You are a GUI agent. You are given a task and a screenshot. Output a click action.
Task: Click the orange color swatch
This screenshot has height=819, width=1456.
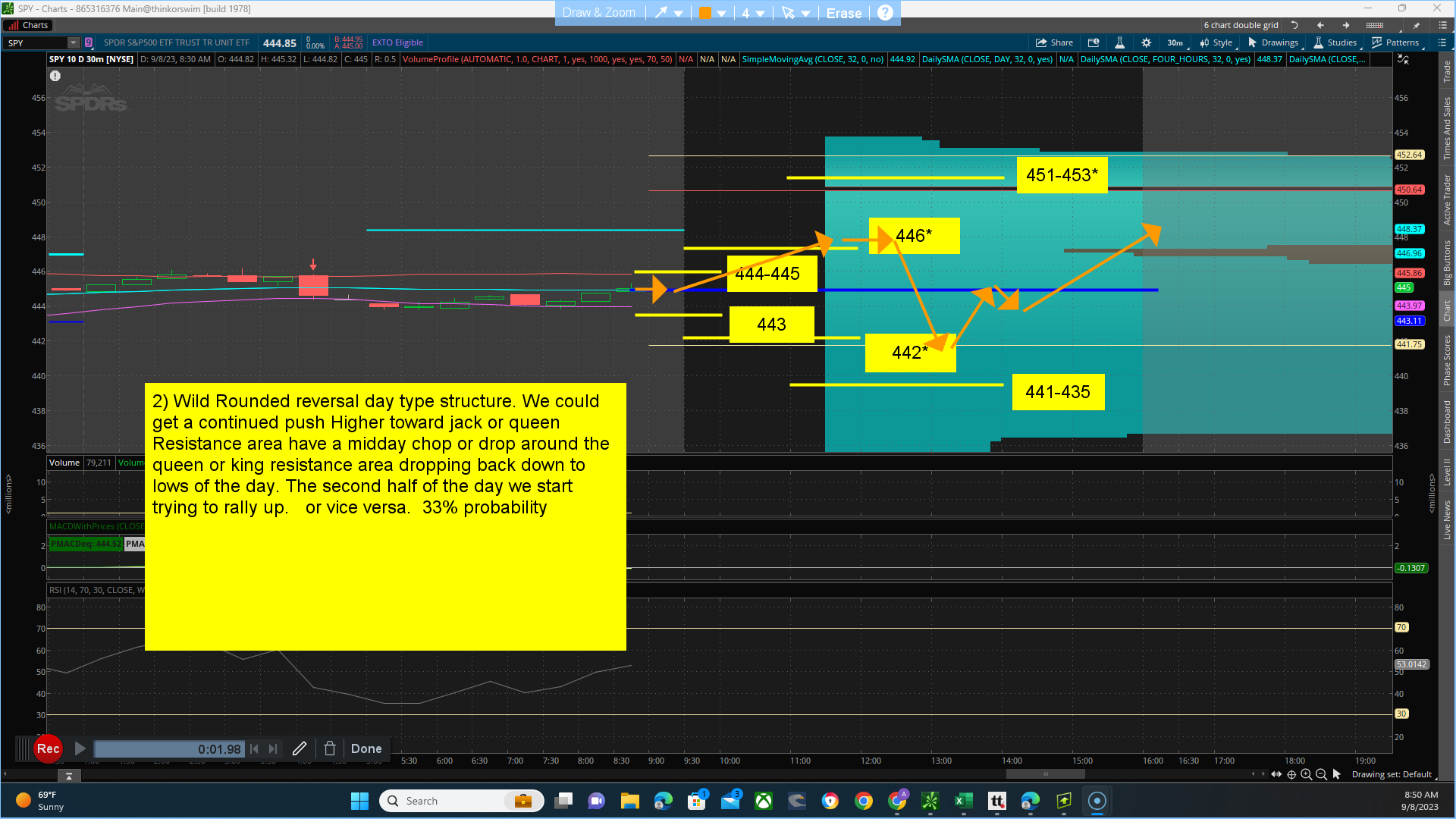(x=704, y=13)
